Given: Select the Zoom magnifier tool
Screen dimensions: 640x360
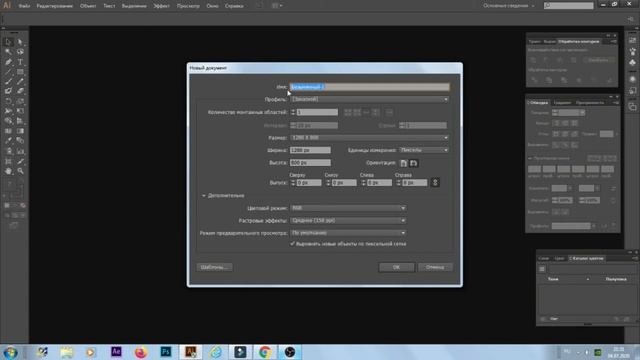Looking at the screenshot, I should point(20,171).
